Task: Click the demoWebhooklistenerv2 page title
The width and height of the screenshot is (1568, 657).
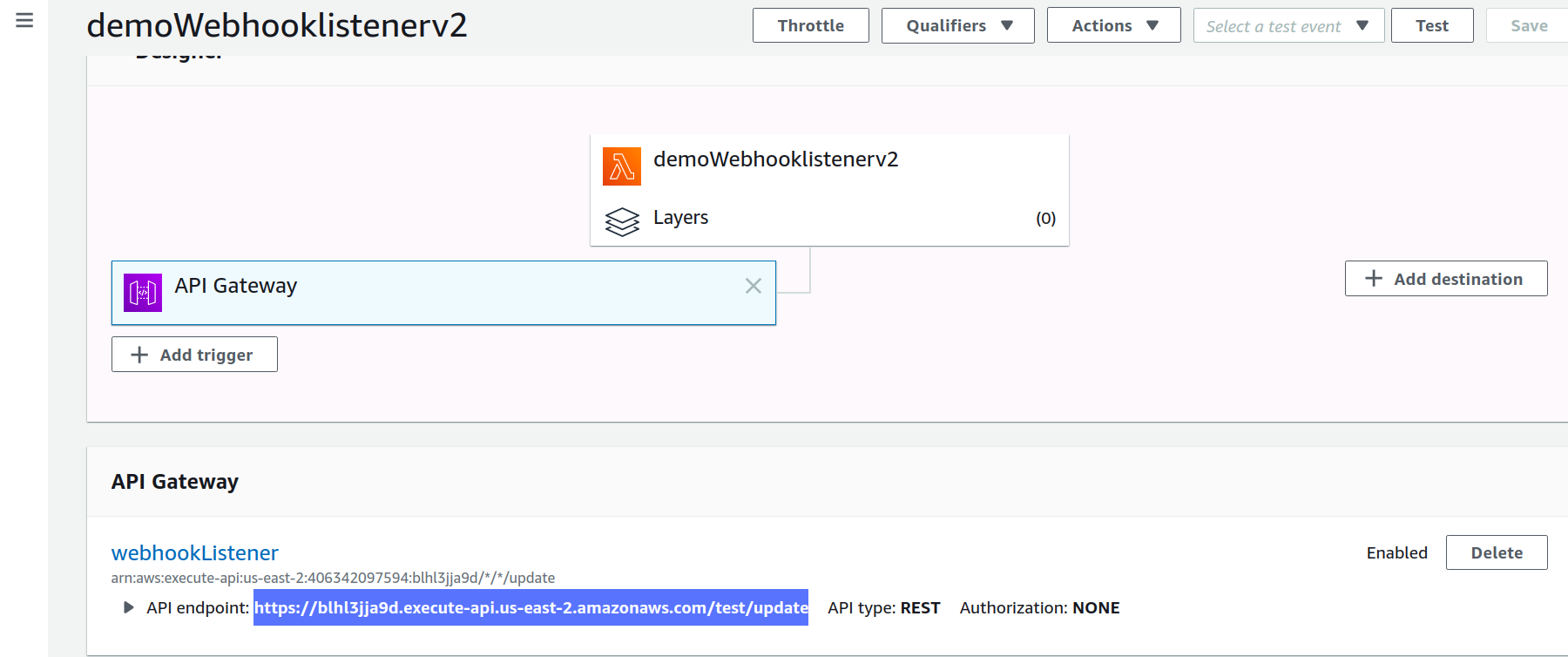Action: (277, 25)
